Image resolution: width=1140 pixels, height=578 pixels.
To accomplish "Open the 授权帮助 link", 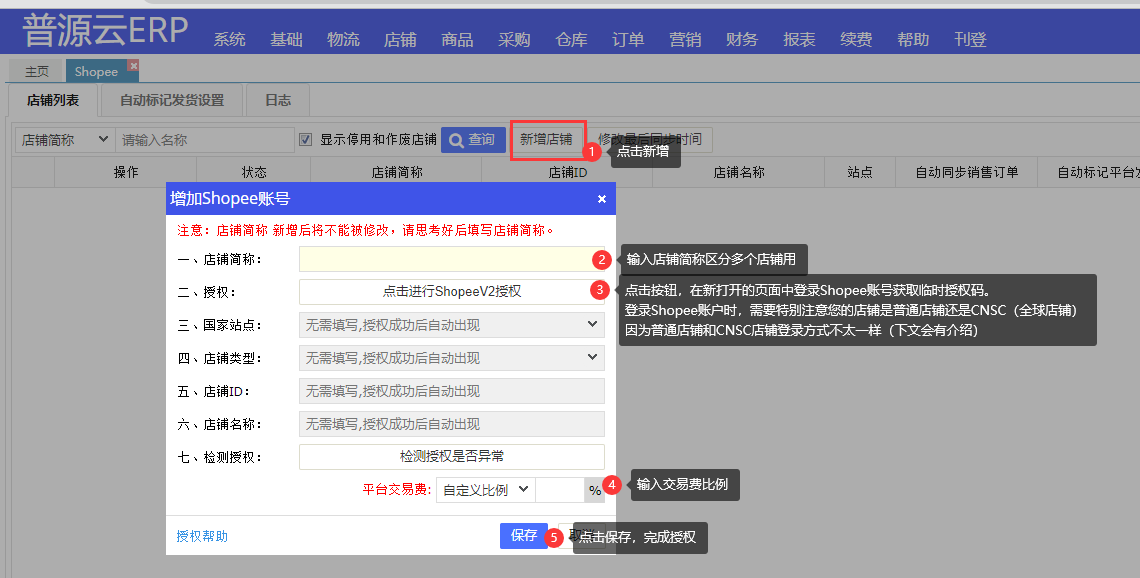I will tap(202, 536).
